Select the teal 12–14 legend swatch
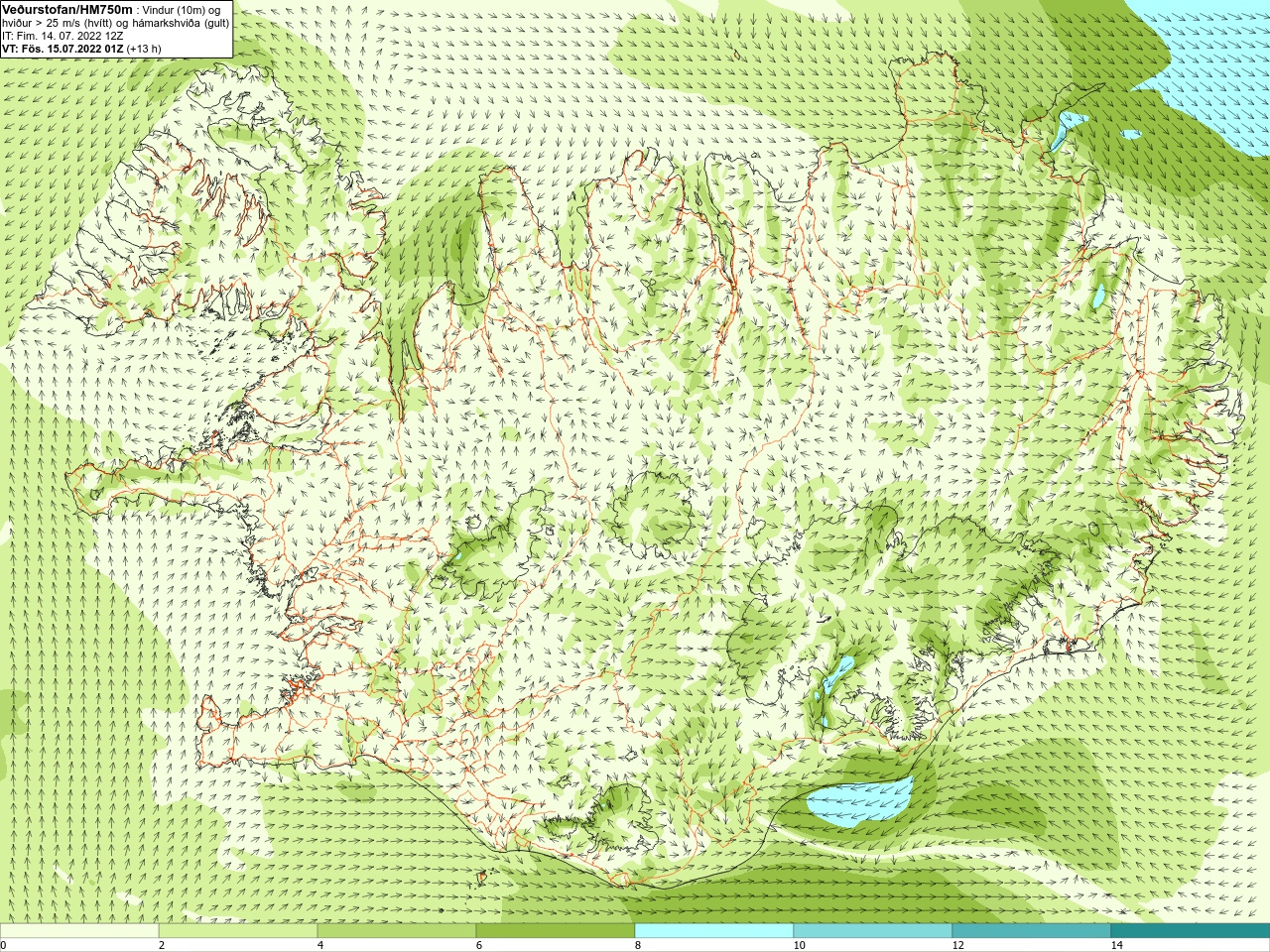Viewport: 1270px width, 952px height. [x=1032, y=931]
